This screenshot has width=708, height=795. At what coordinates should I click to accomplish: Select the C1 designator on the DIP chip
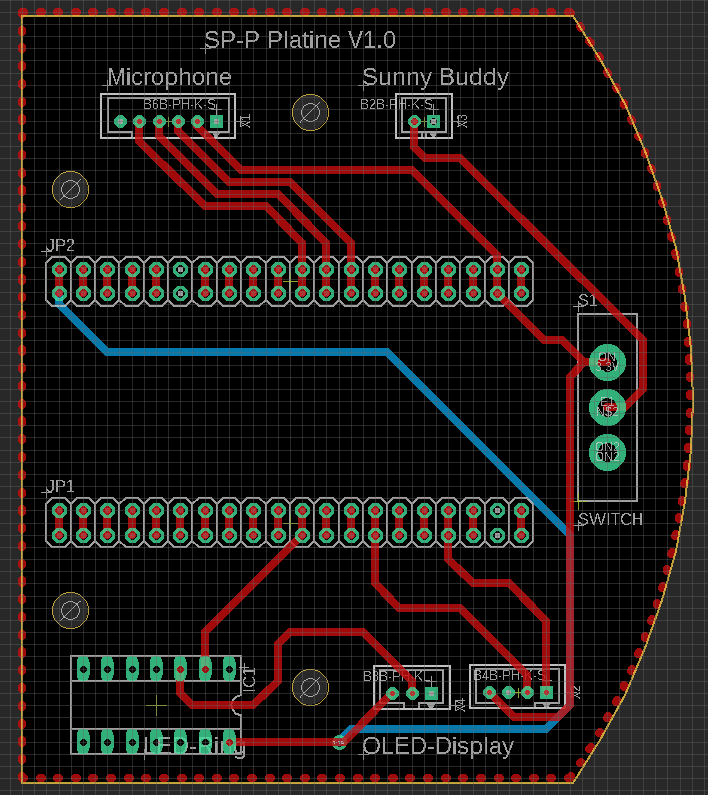click(250, 676)
